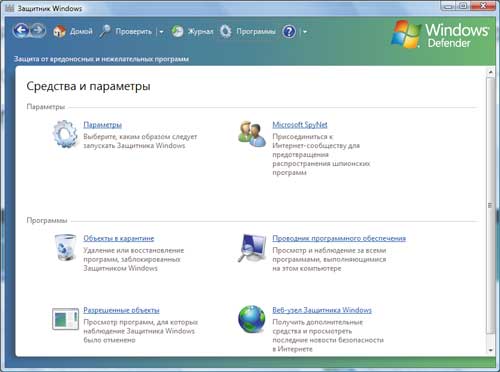Click the Параметры section label
Viewport: 500px width, 372px height.
click(x=46, y=107)
